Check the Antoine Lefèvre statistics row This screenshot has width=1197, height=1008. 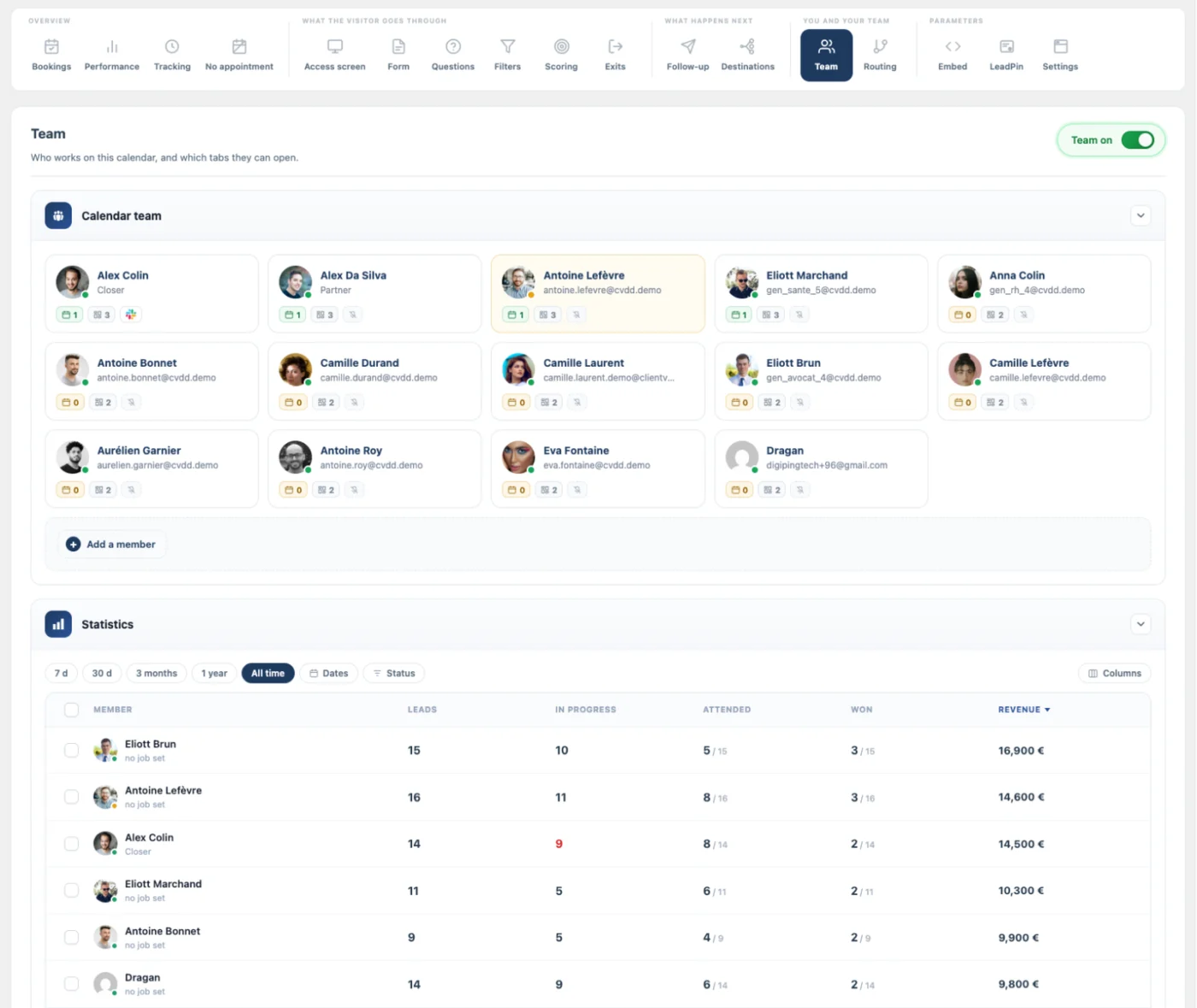72,797
